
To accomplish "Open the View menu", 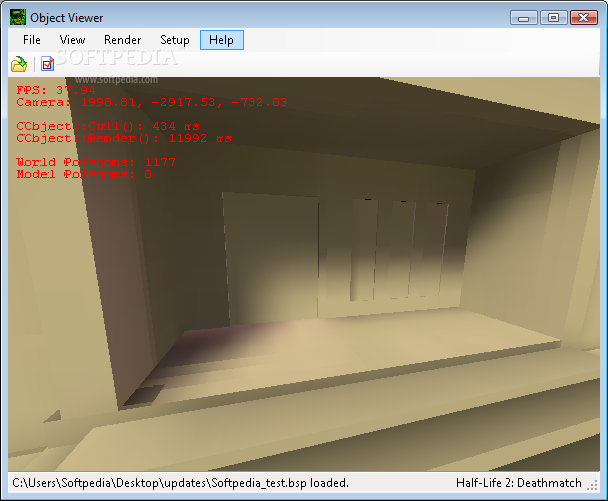I will 73,40.
